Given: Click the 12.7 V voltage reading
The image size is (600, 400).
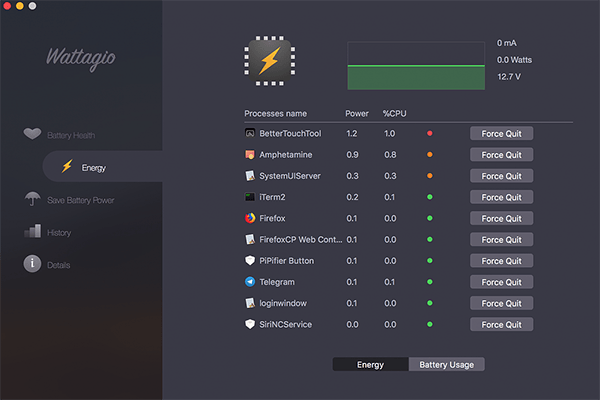Looking at the screenshot, I should point(509,77).
